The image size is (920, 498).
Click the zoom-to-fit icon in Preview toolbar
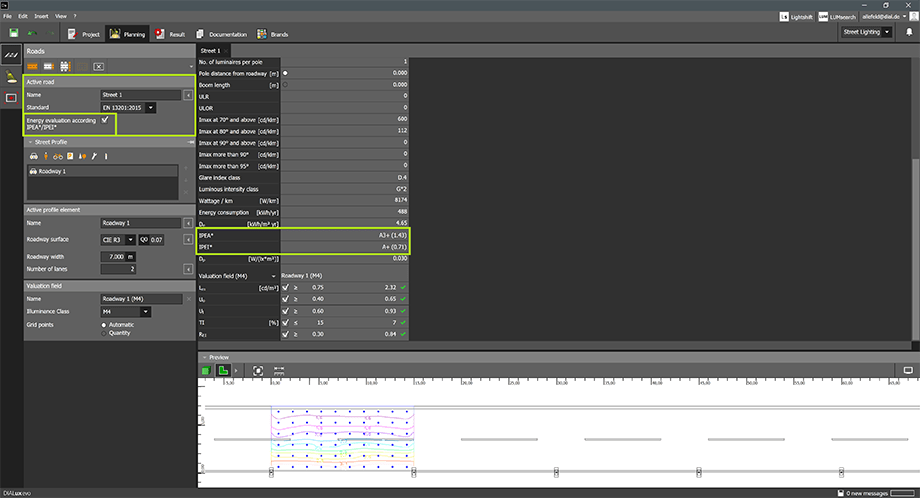tap(258, 370)
